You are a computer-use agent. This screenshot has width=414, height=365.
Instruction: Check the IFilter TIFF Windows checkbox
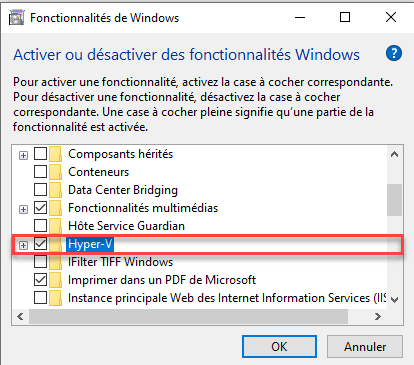pyautogui.click(x=40, y=262)
